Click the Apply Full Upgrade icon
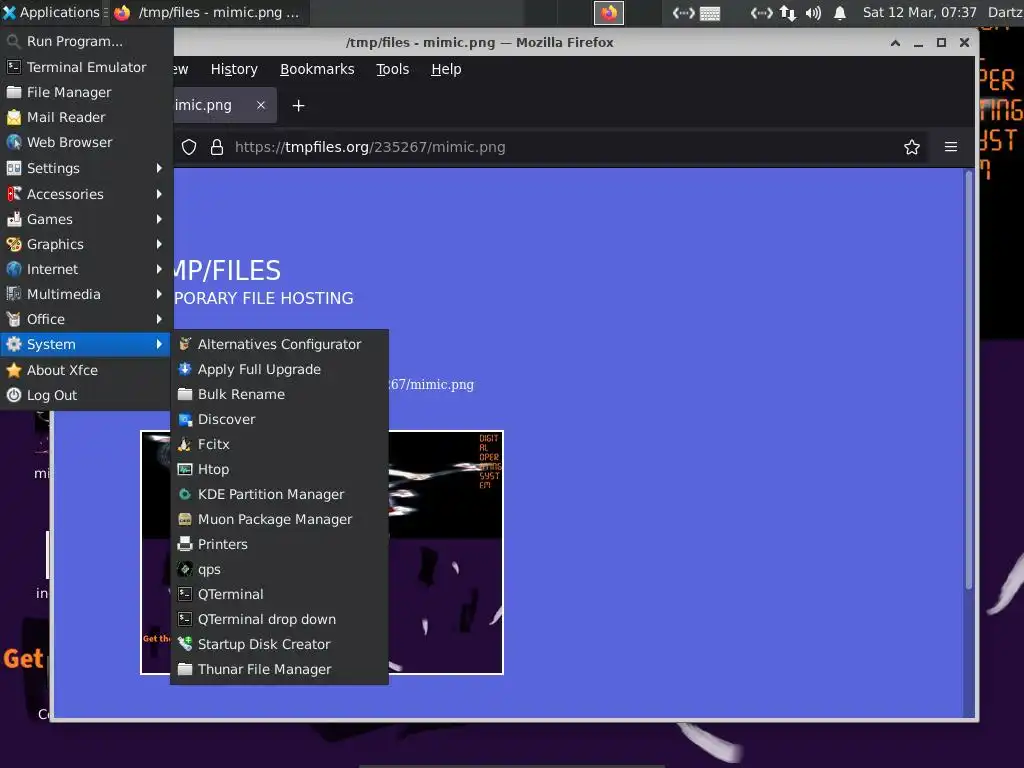This screenshot has width=1024, height=768. coord(185,369)
